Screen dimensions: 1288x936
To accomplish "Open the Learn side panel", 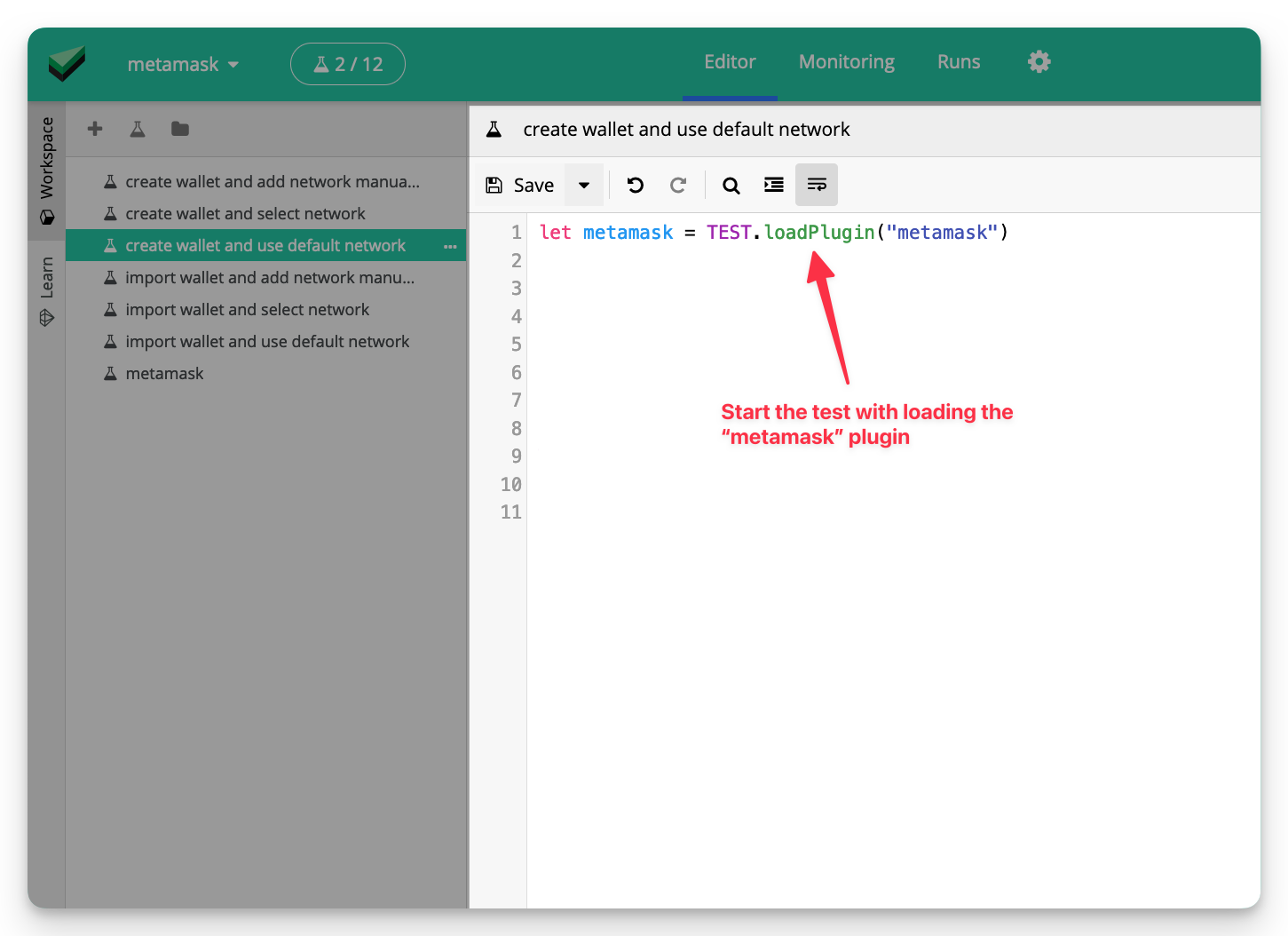I will coord(47,291).
